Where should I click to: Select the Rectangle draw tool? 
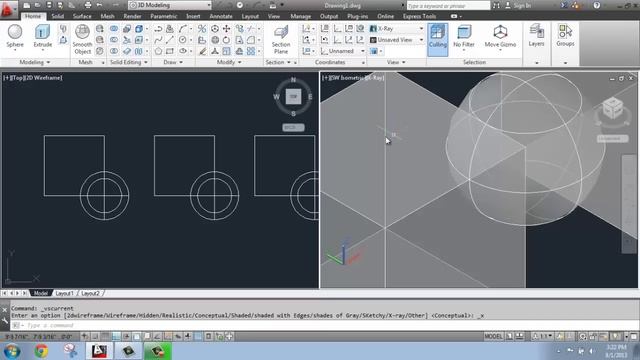tap(170, 51)
